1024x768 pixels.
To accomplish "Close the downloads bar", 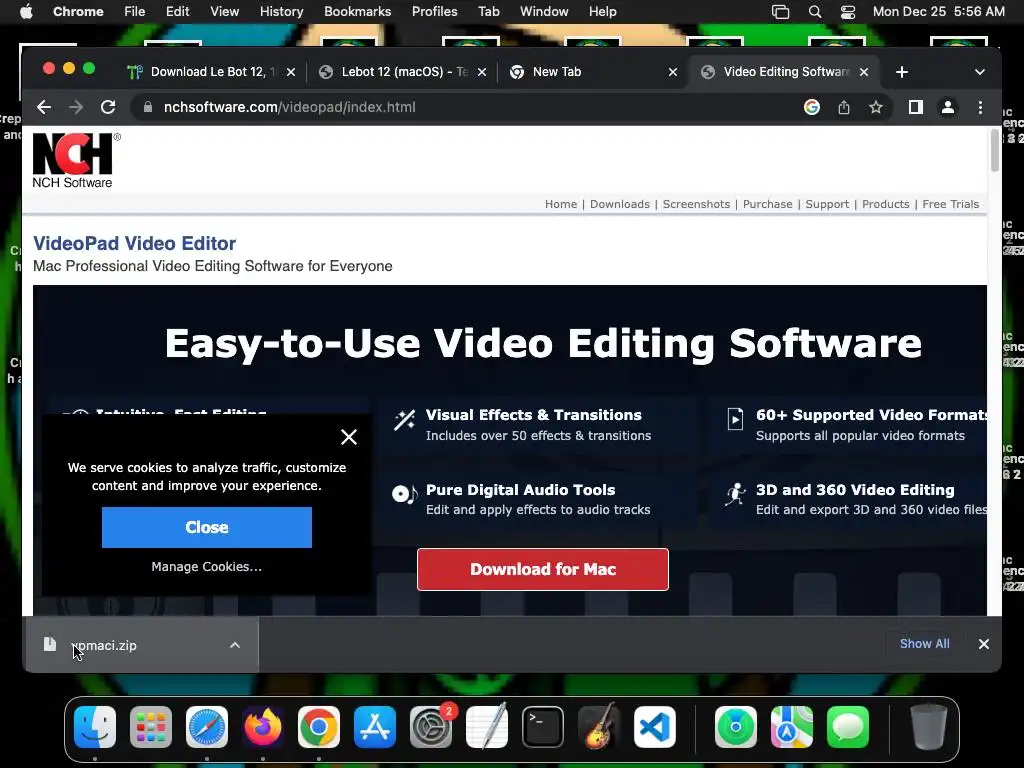I will click(x=984, y=644).
